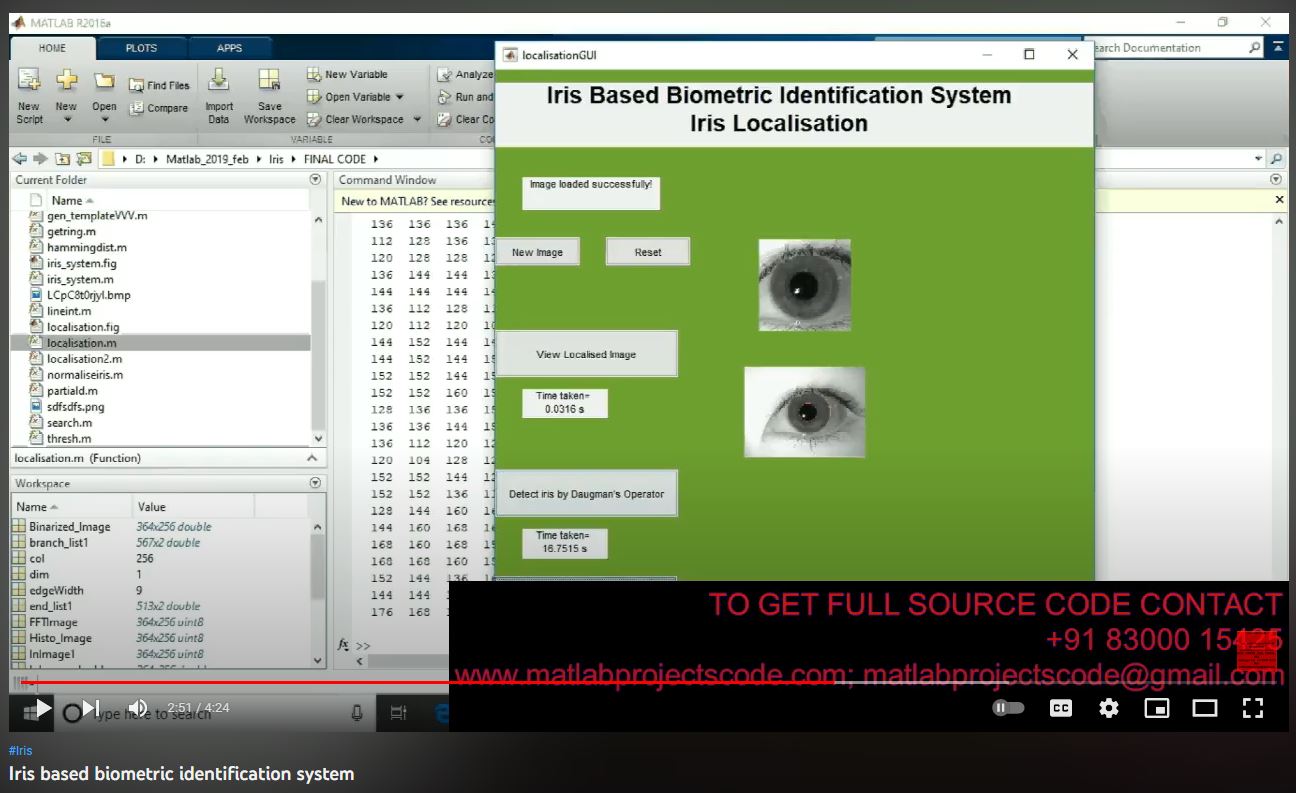Switch to the APPS tab
The width and height of the screenshot is (1296, 793).
(229, 48)
